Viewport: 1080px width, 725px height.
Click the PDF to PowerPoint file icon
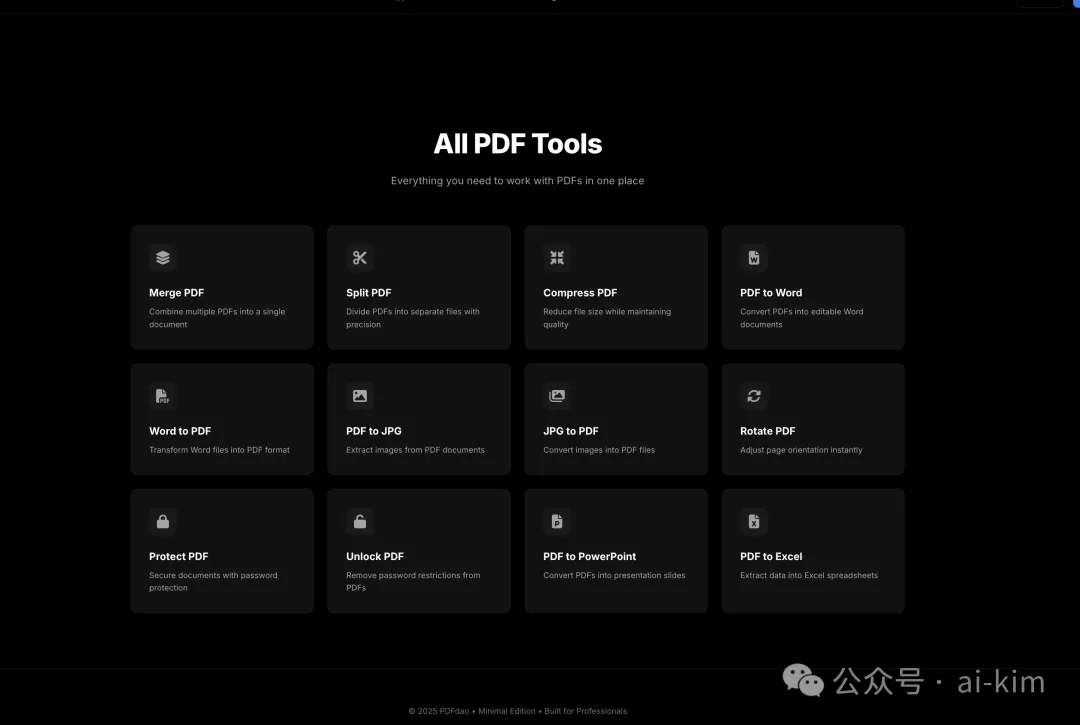click(557, 521)
